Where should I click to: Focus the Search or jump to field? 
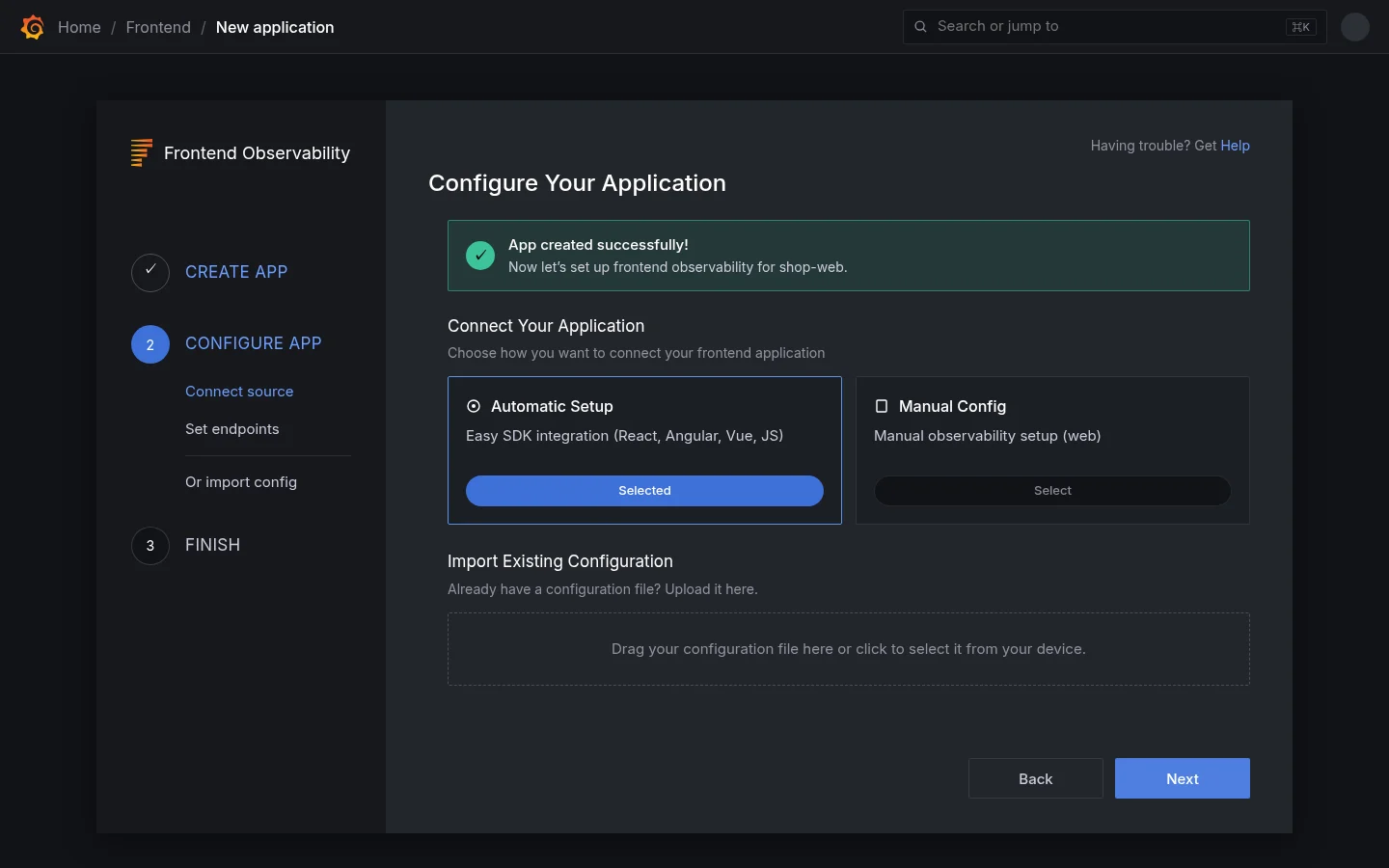click(1115, 27)
